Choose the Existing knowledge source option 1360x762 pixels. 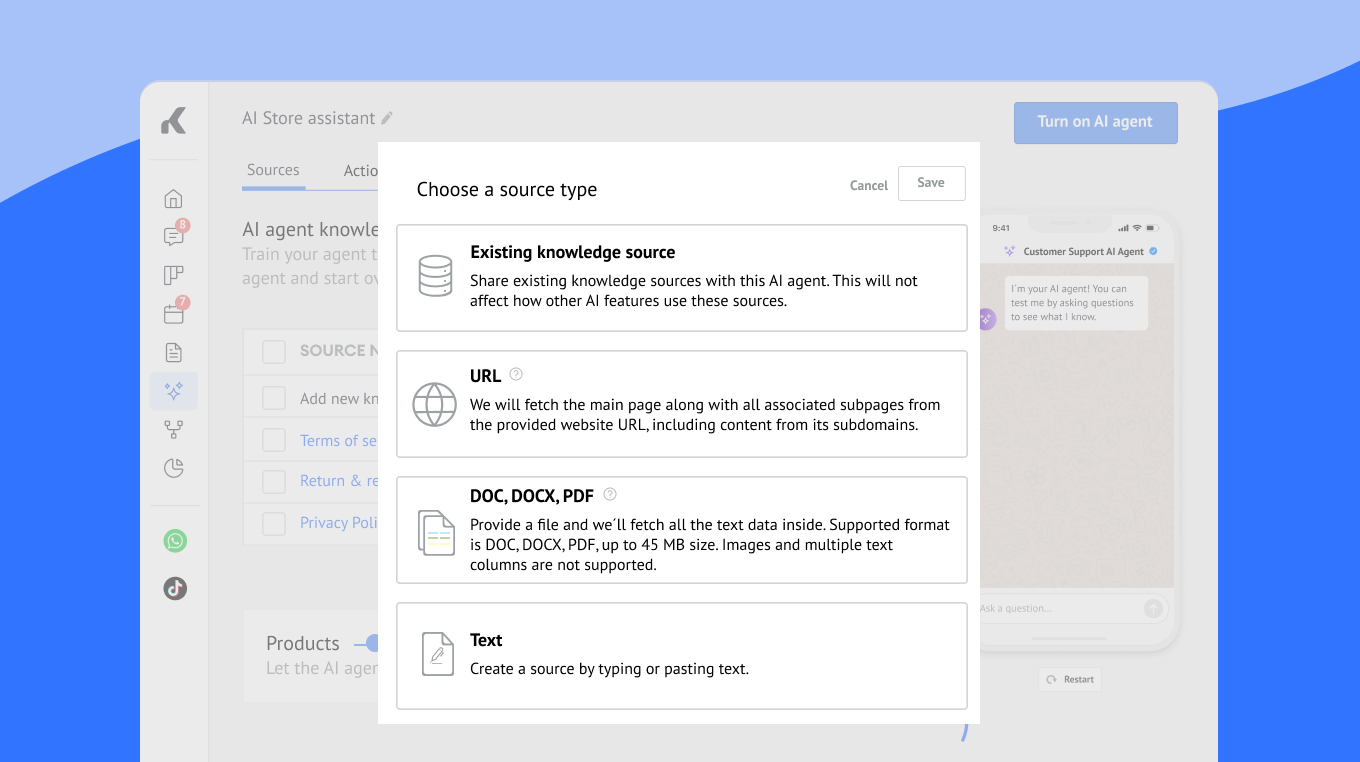[681, 278]
